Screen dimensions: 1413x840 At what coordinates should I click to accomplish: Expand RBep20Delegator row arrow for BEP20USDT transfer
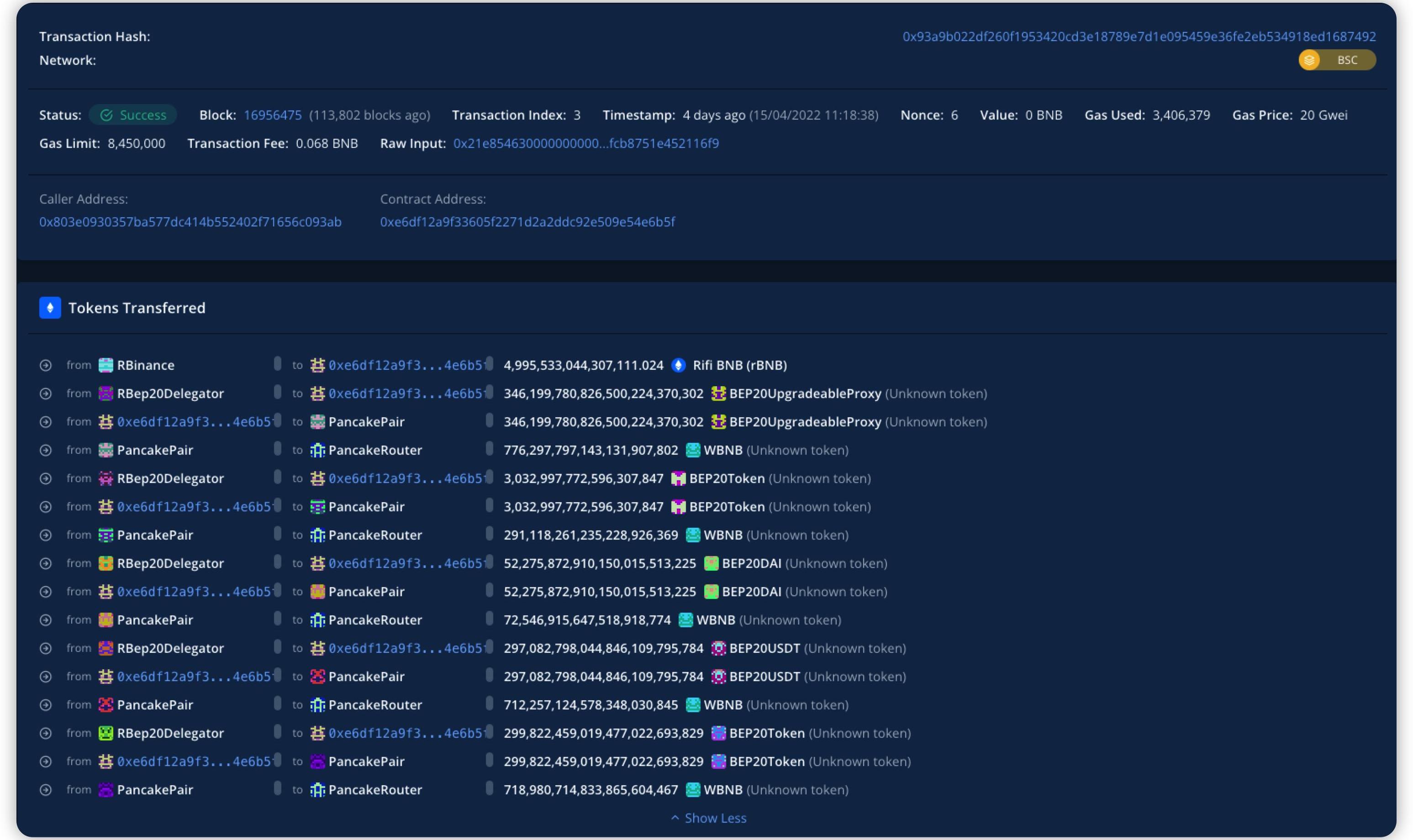click(46, 649)
